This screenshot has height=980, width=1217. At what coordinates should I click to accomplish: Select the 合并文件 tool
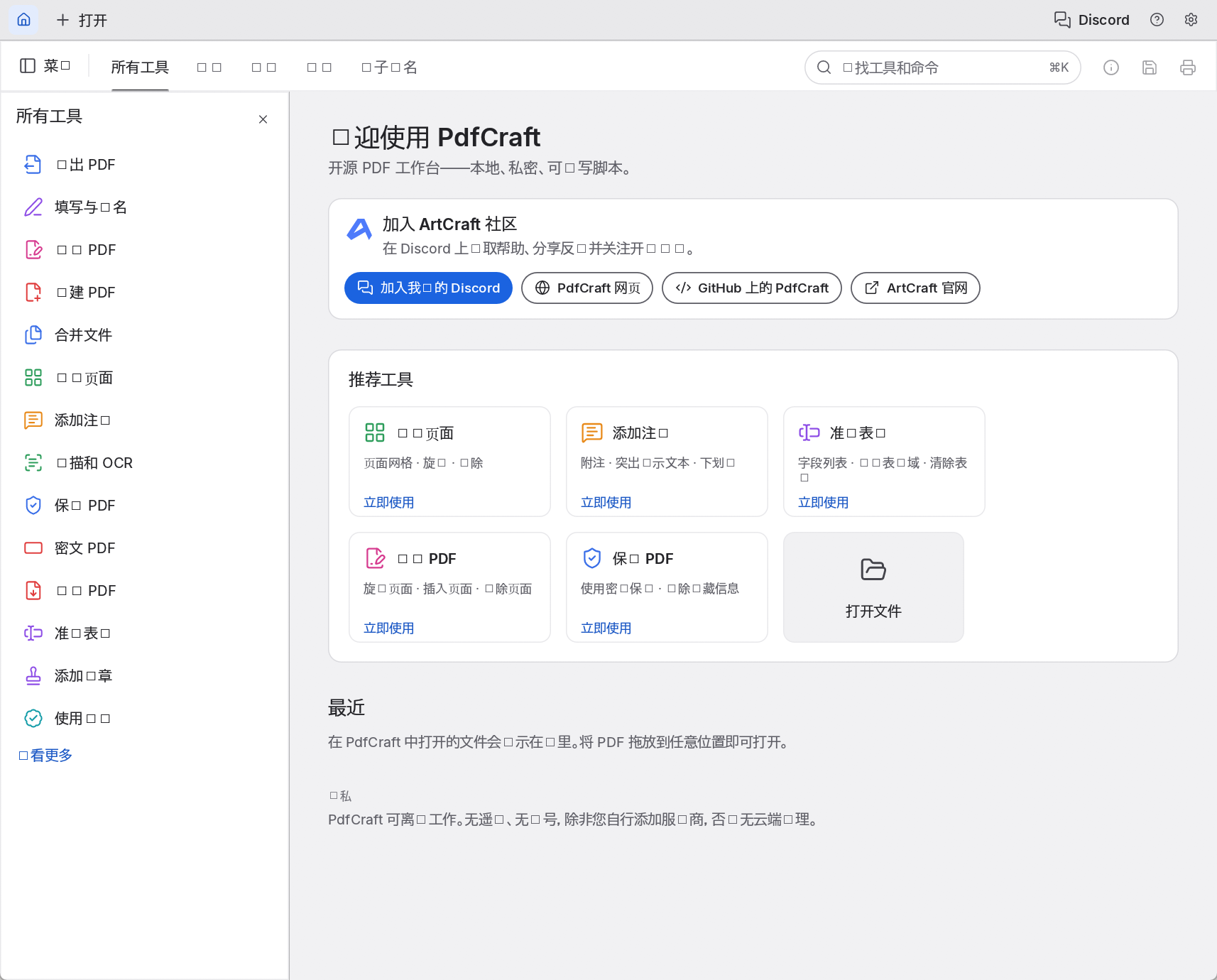(144, 335)
